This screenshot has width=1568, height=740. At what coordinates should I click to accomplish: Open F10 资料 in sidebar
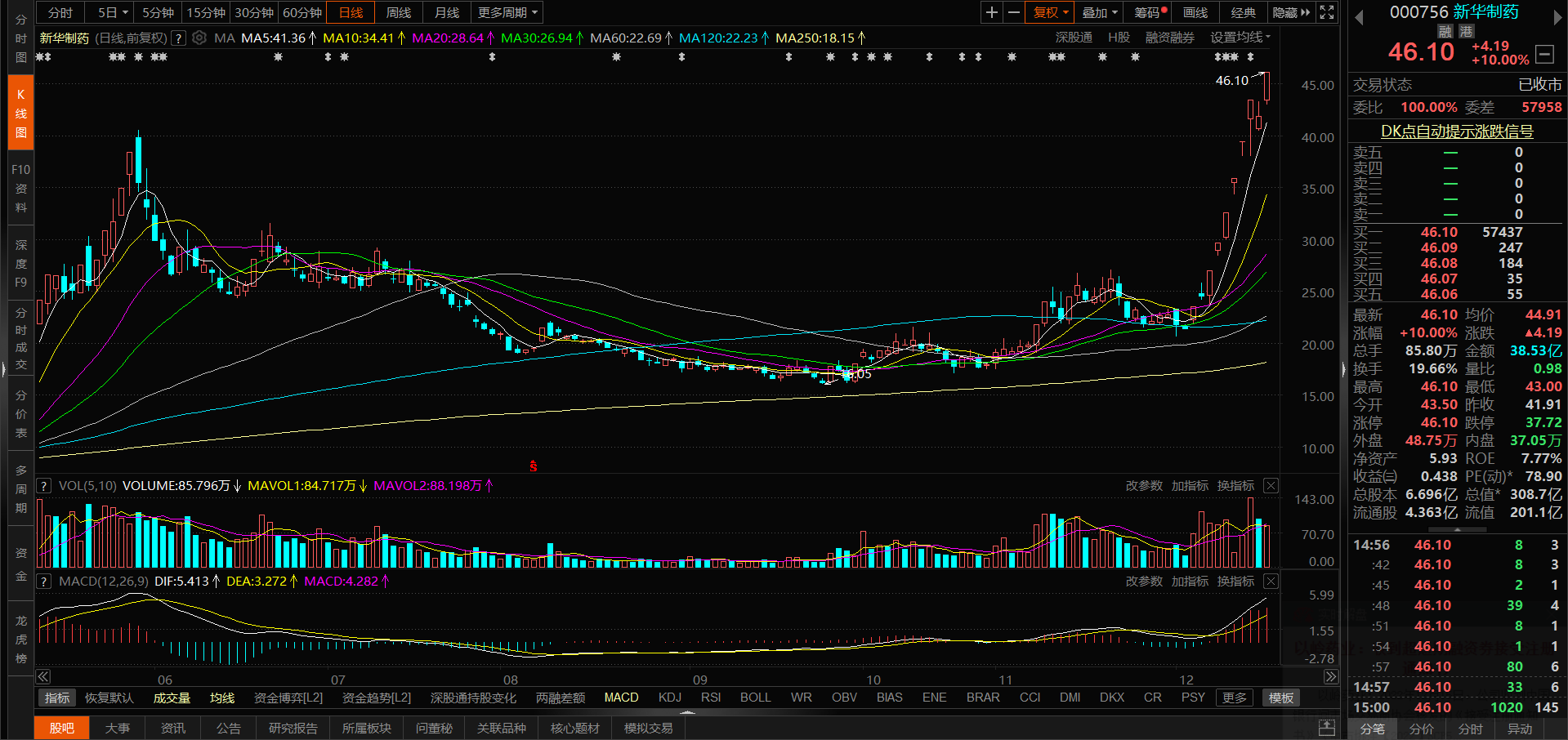pos(21,189)
